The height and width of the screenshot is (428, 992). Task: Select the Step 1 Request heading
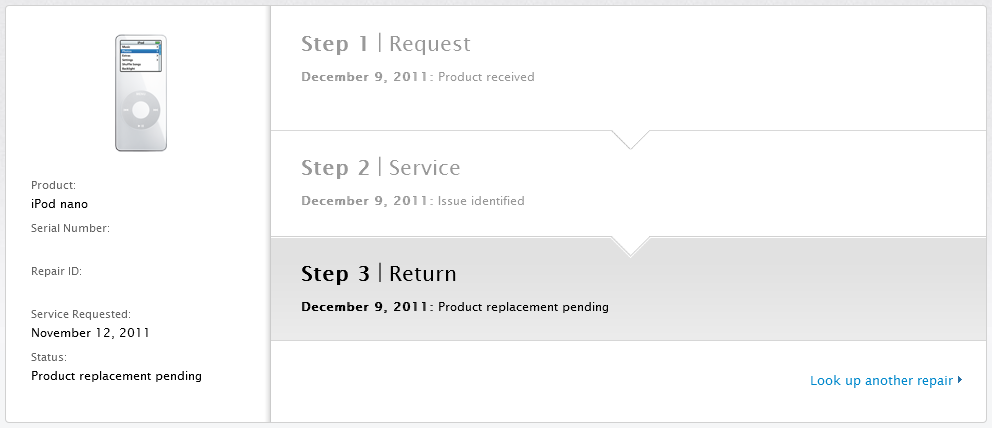385,44
